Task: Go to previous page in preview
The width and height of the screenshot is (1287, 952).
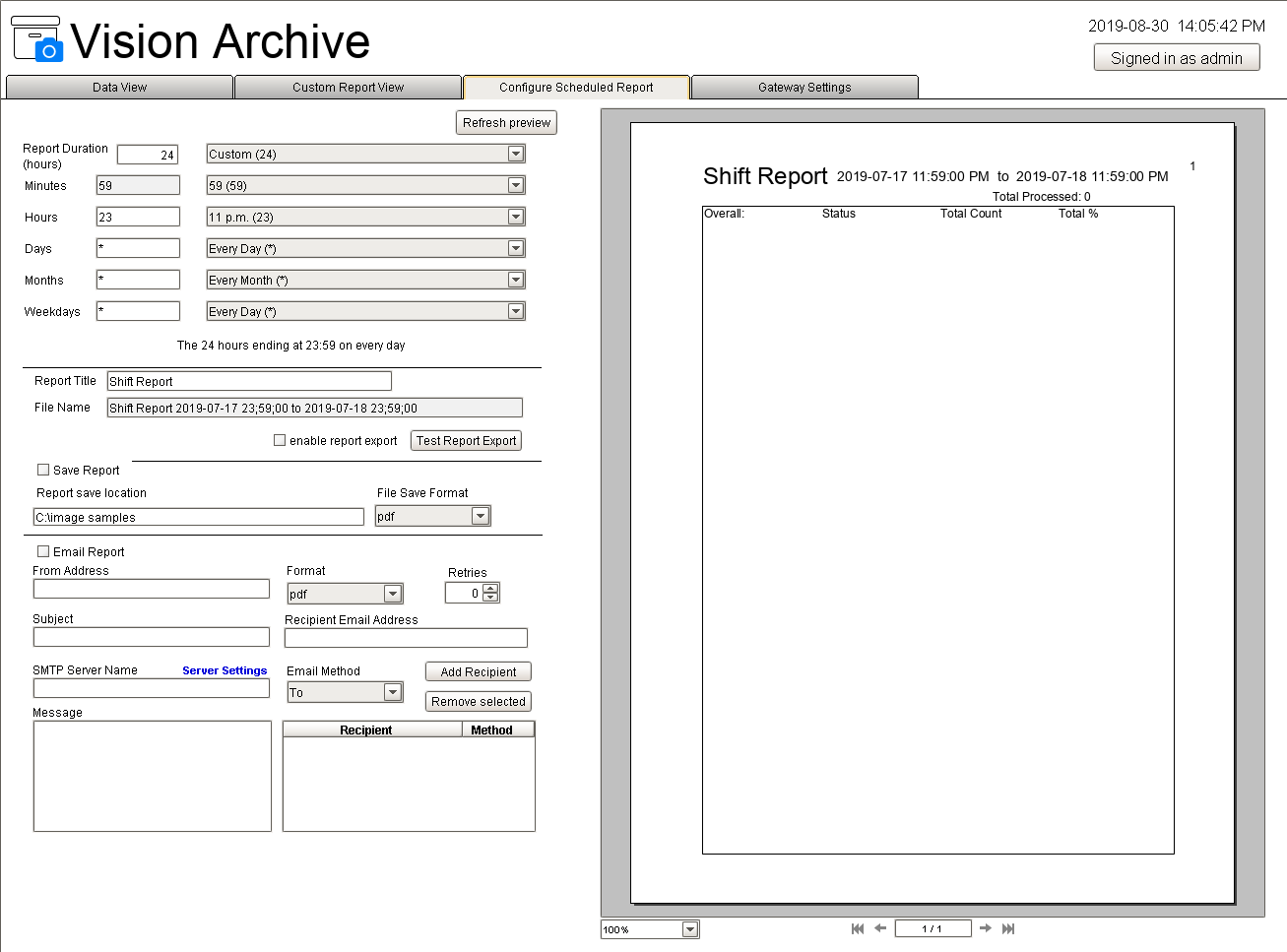Action: click(880, 928)
